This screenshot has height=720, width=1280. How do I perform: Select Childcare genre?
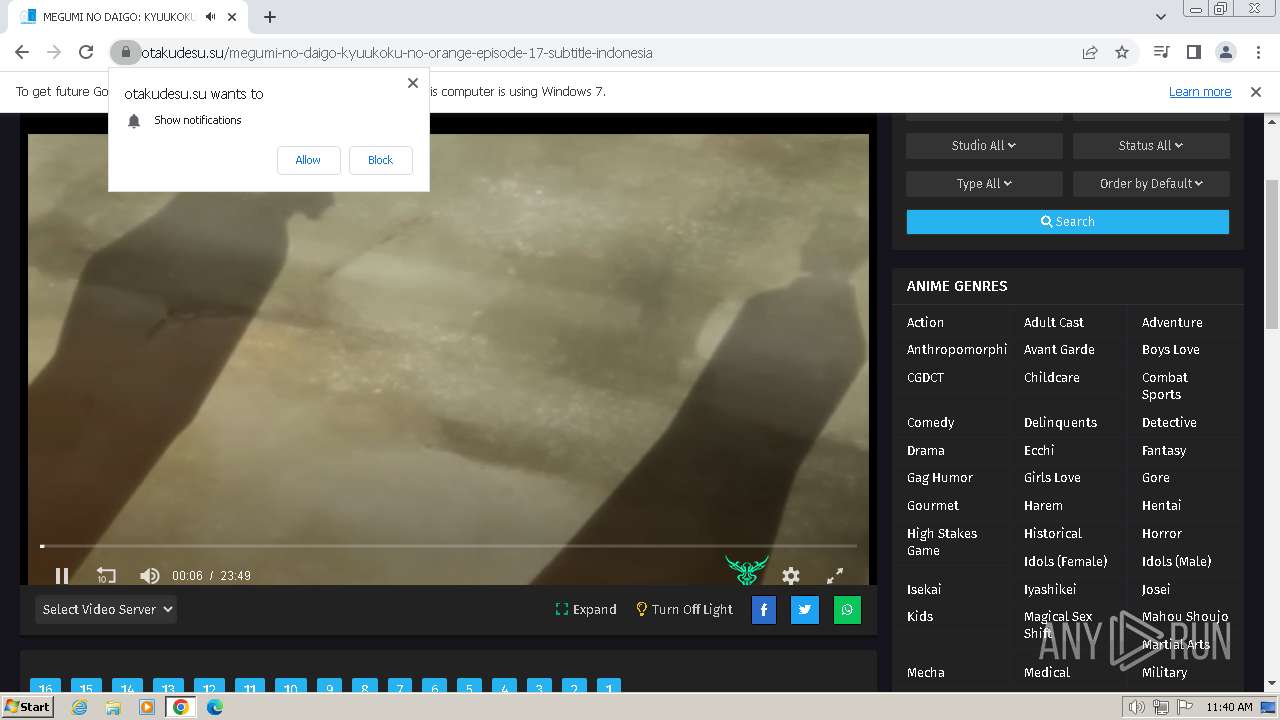pyautogui.click(x=1052, y=377)
